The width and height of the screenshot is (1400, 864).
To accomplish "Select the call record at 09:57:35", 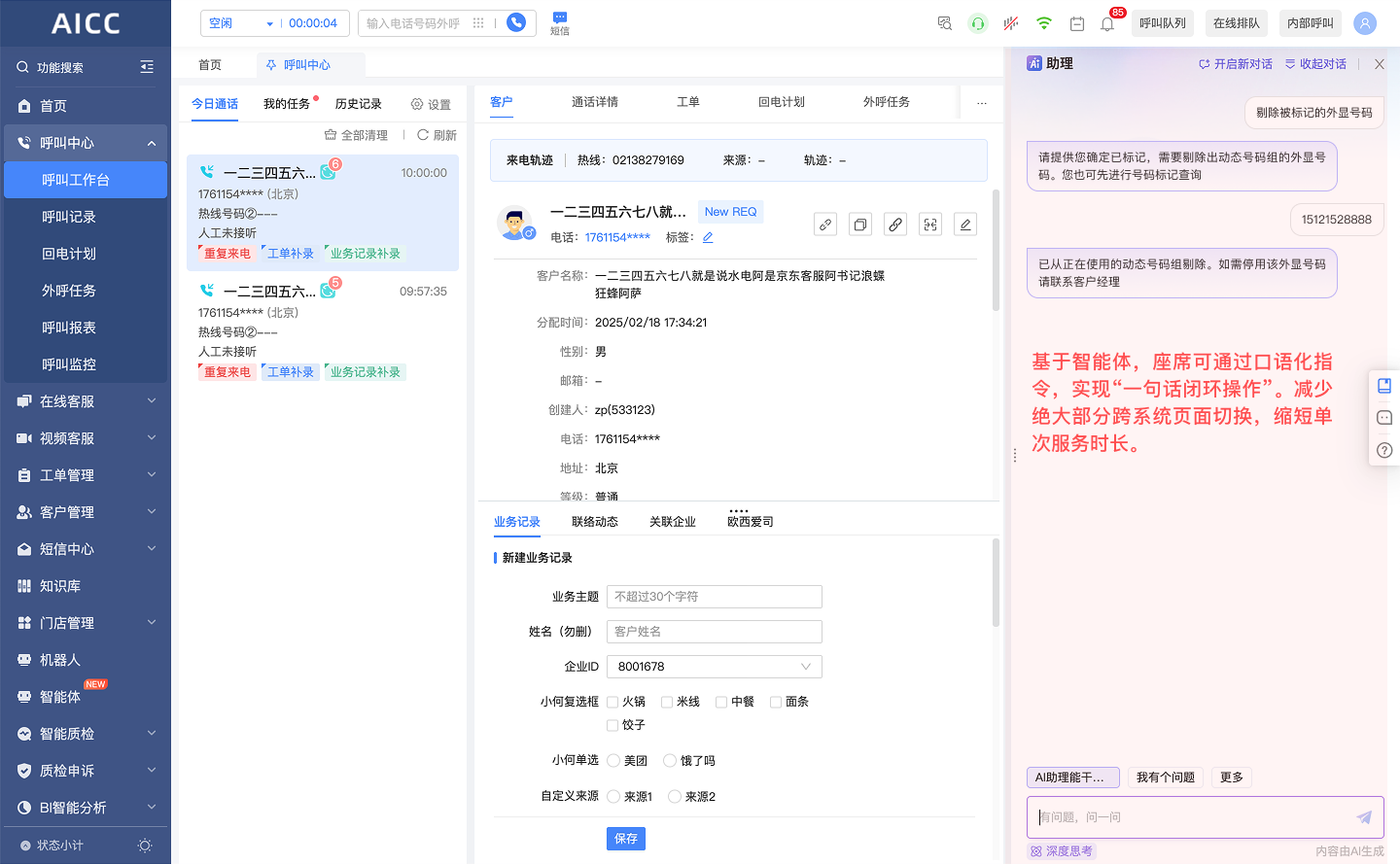I will (x=323, y=330).
